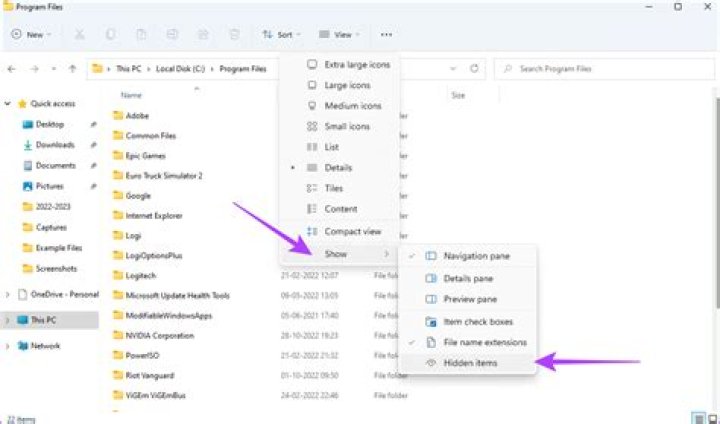The height and width of the screenshot is (424, 720).
Task: Select Details layout in View menu
Action: 339,168
